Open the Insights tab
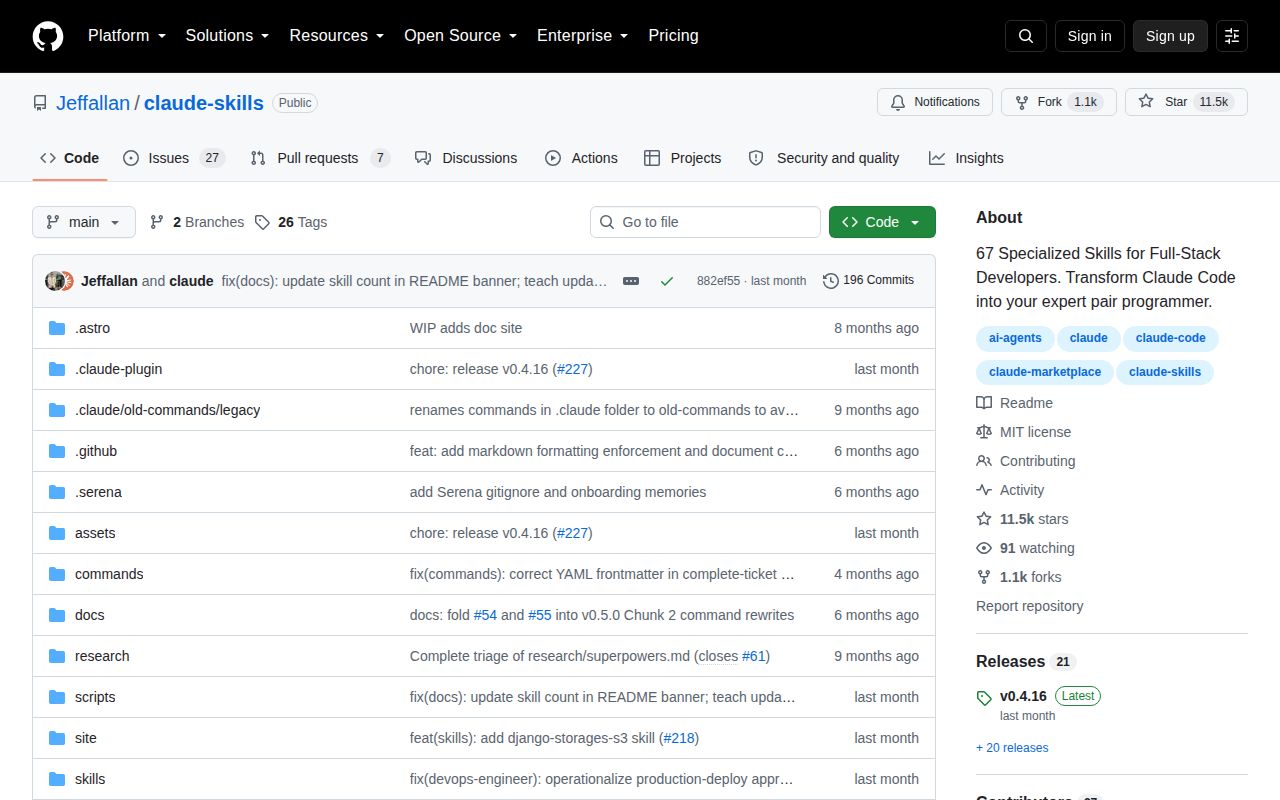 [x=966, y=158]
